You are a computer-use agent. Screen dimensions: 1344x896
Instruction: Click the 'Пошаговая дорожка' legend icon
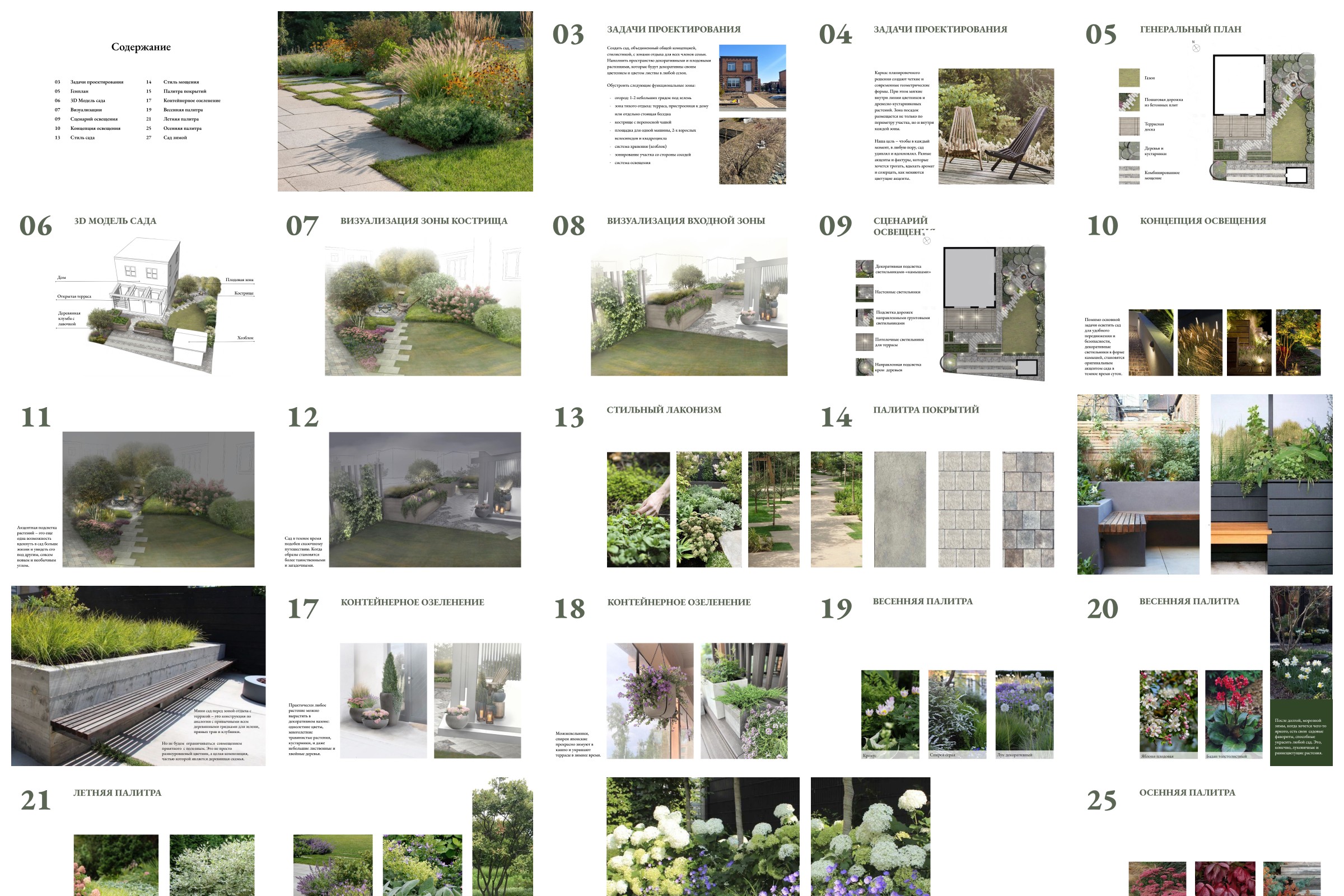[x=1128, y=102]
